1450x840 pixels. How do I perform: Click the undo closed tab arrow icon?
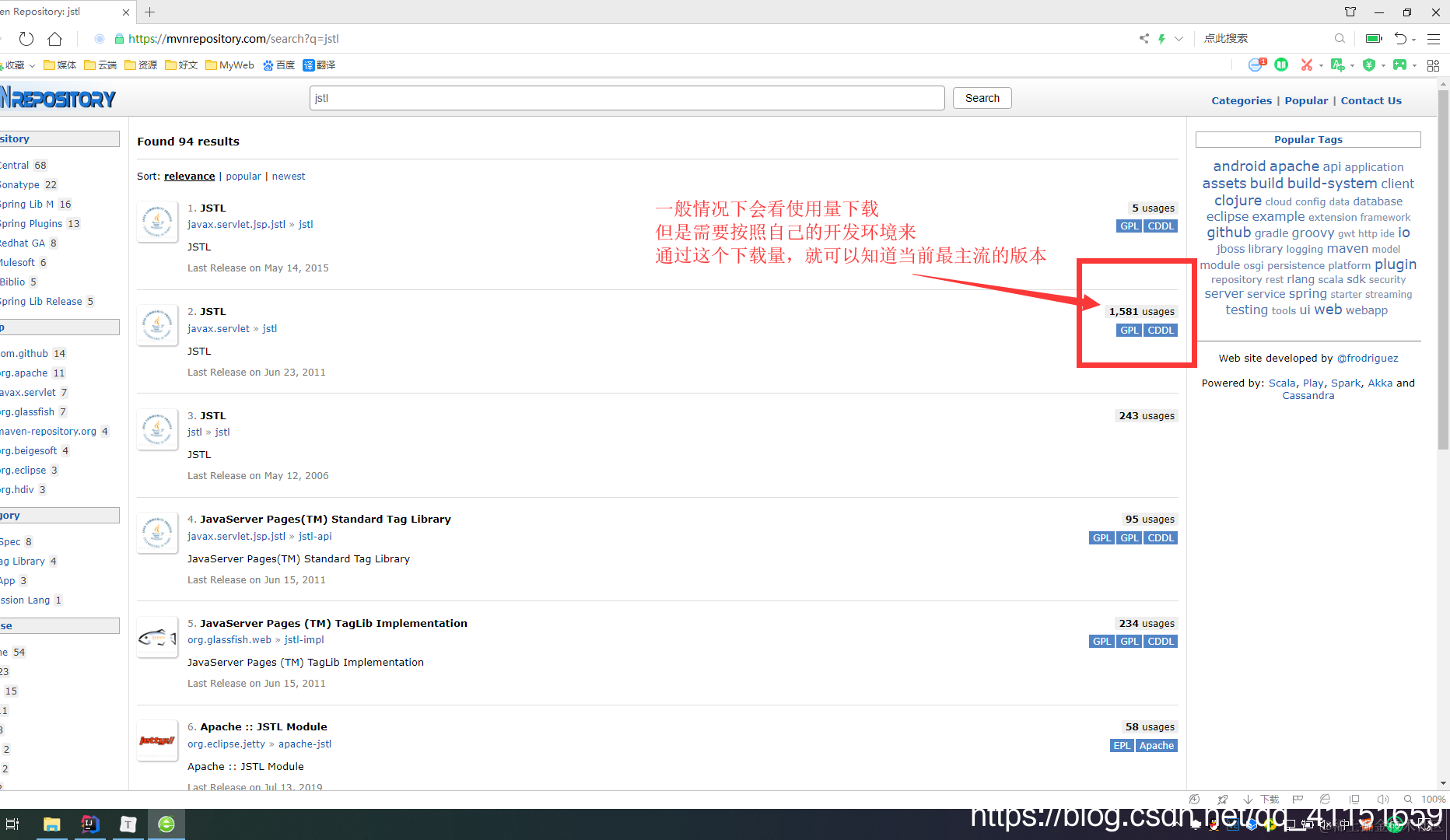point(1400,38)
